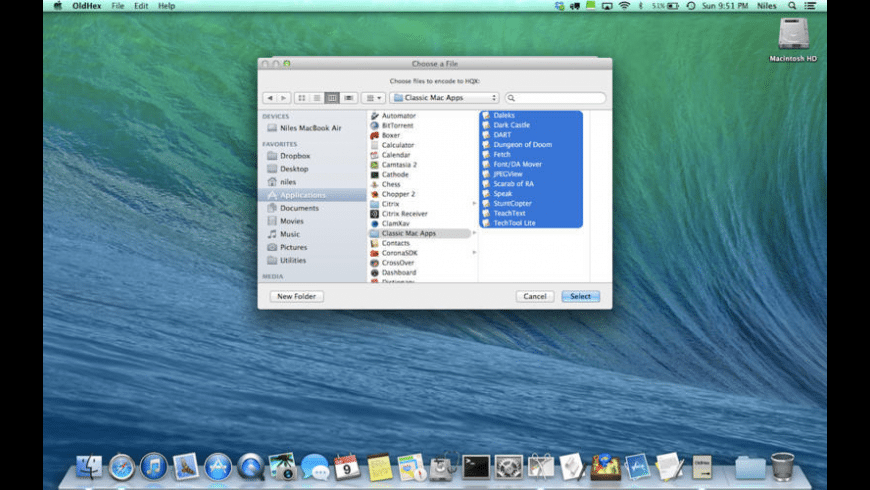Screen dimensions: 870x490
Task: Click the Back navigation arrow in dialog
Action: 270,98
